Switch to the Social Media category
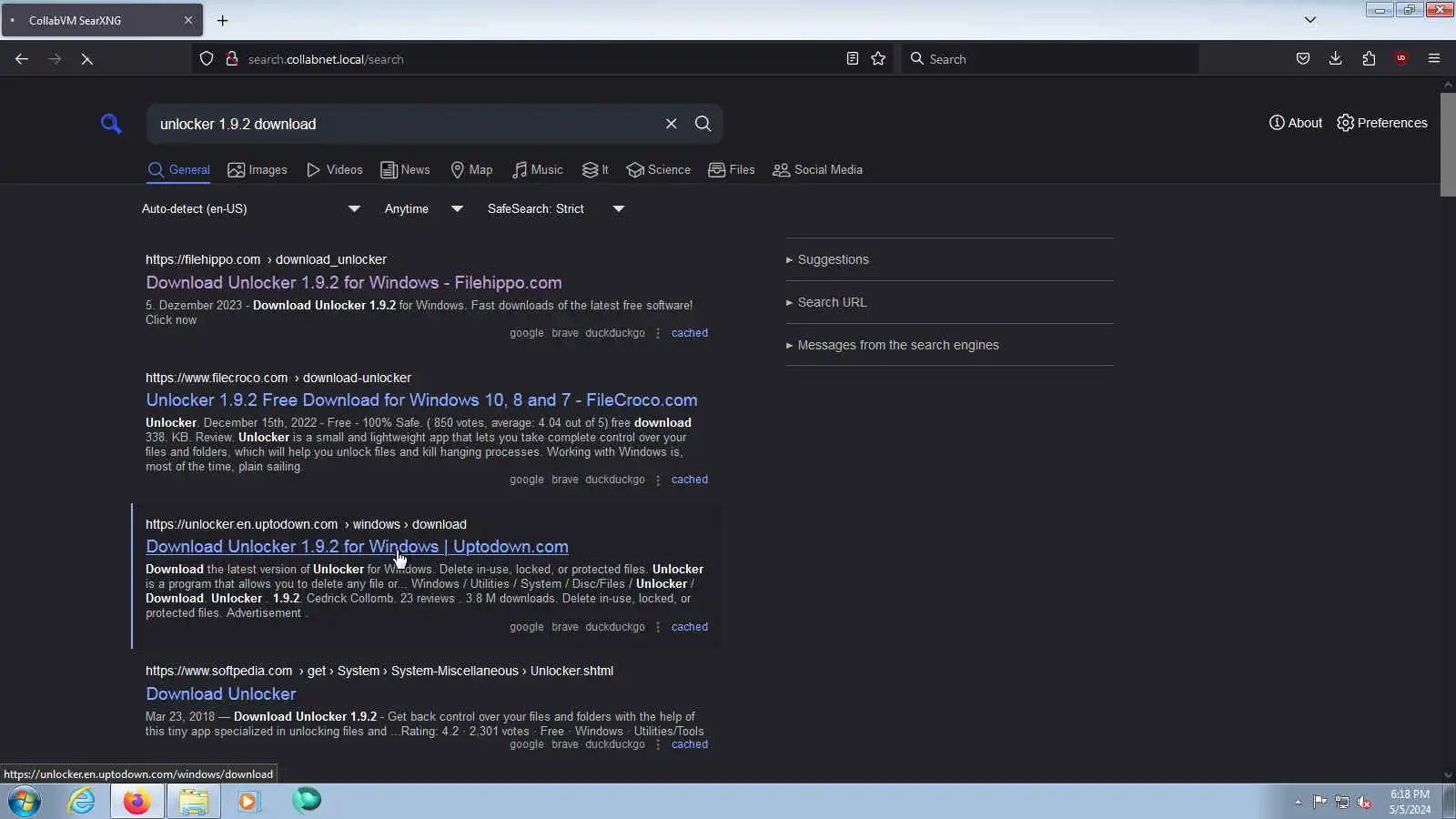 point(818,170)
